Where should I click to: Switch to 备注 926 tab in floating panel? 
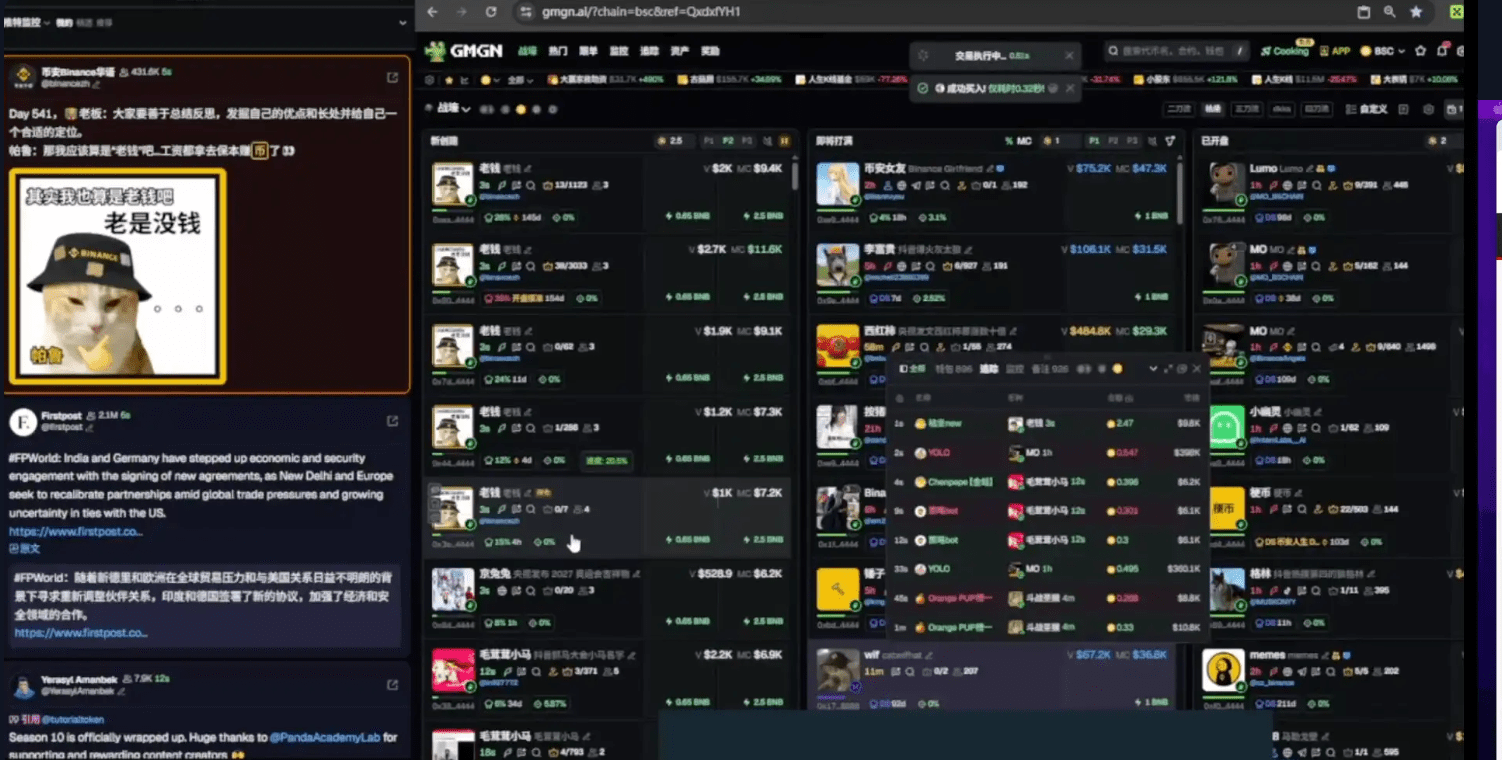click(x=1050, y=369)
